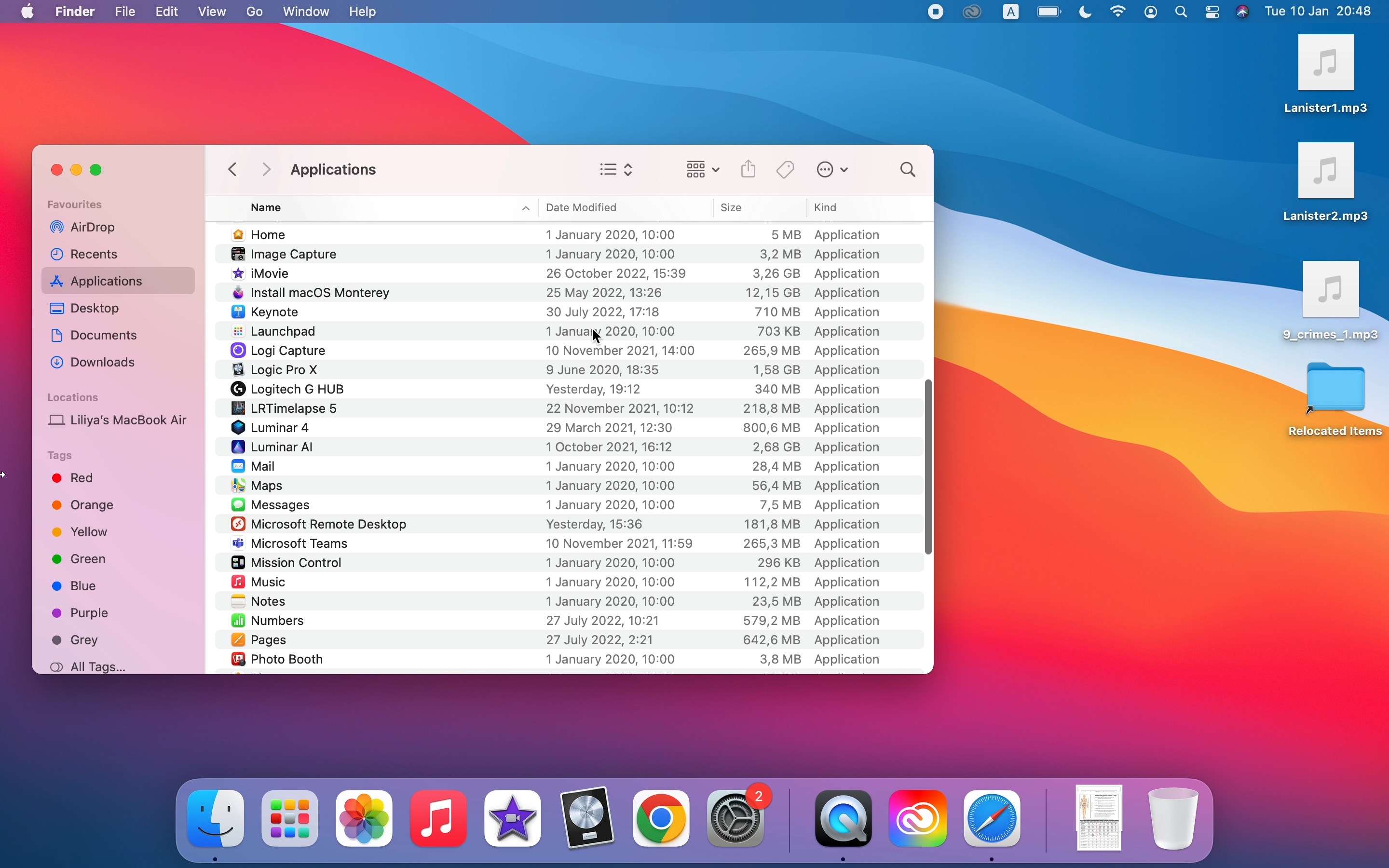
Task: Filter by the Red tag
Action: [x=119, y=478]
